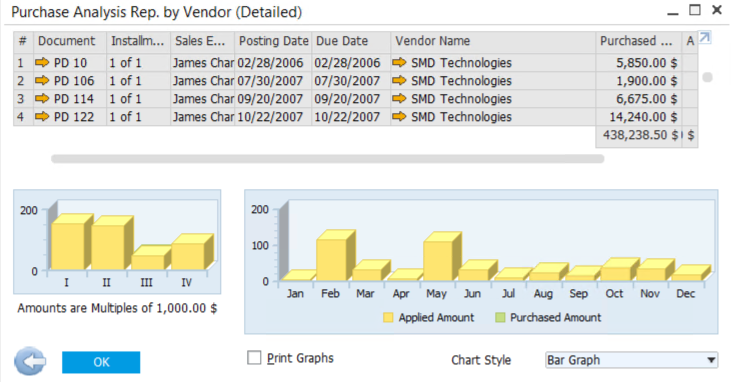Open vendor link arrow in row 2

[399, 81]
